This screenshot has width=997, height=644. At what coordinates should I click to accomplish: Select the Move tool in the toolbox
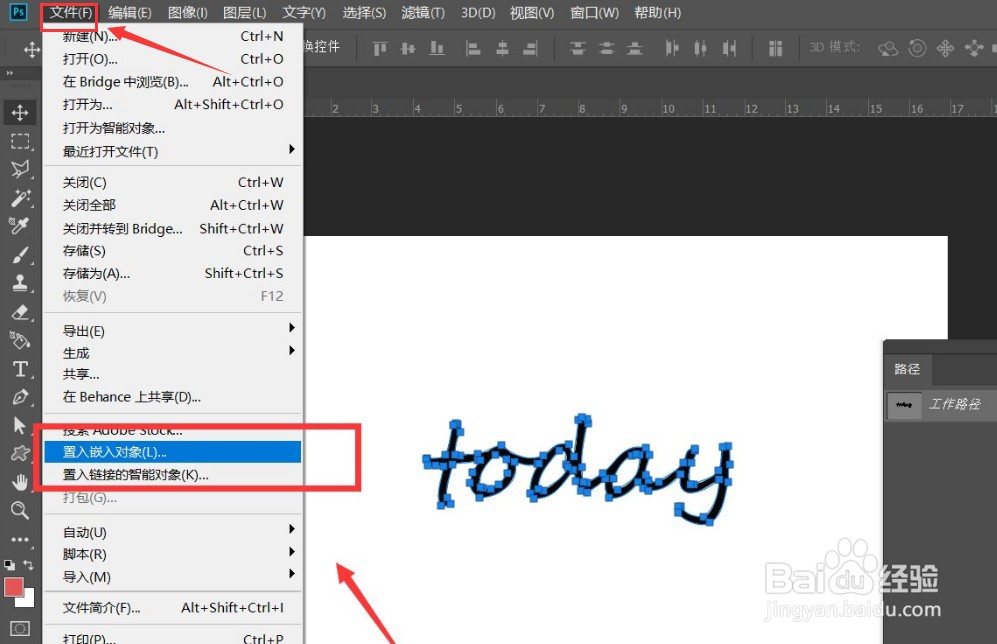pyautogui.click(x=20, y=113)
